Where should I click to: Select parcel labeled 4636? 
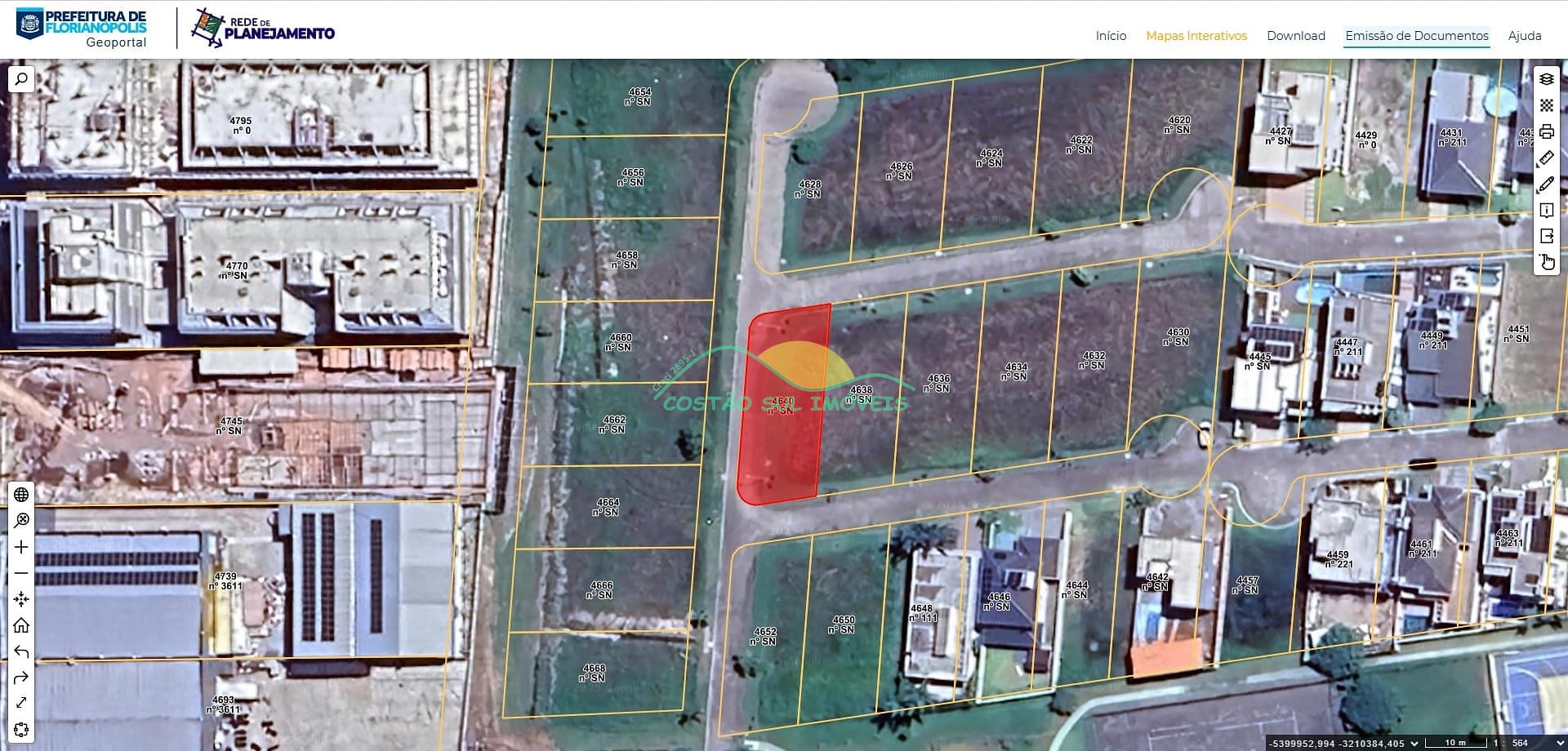coord(938,383)
